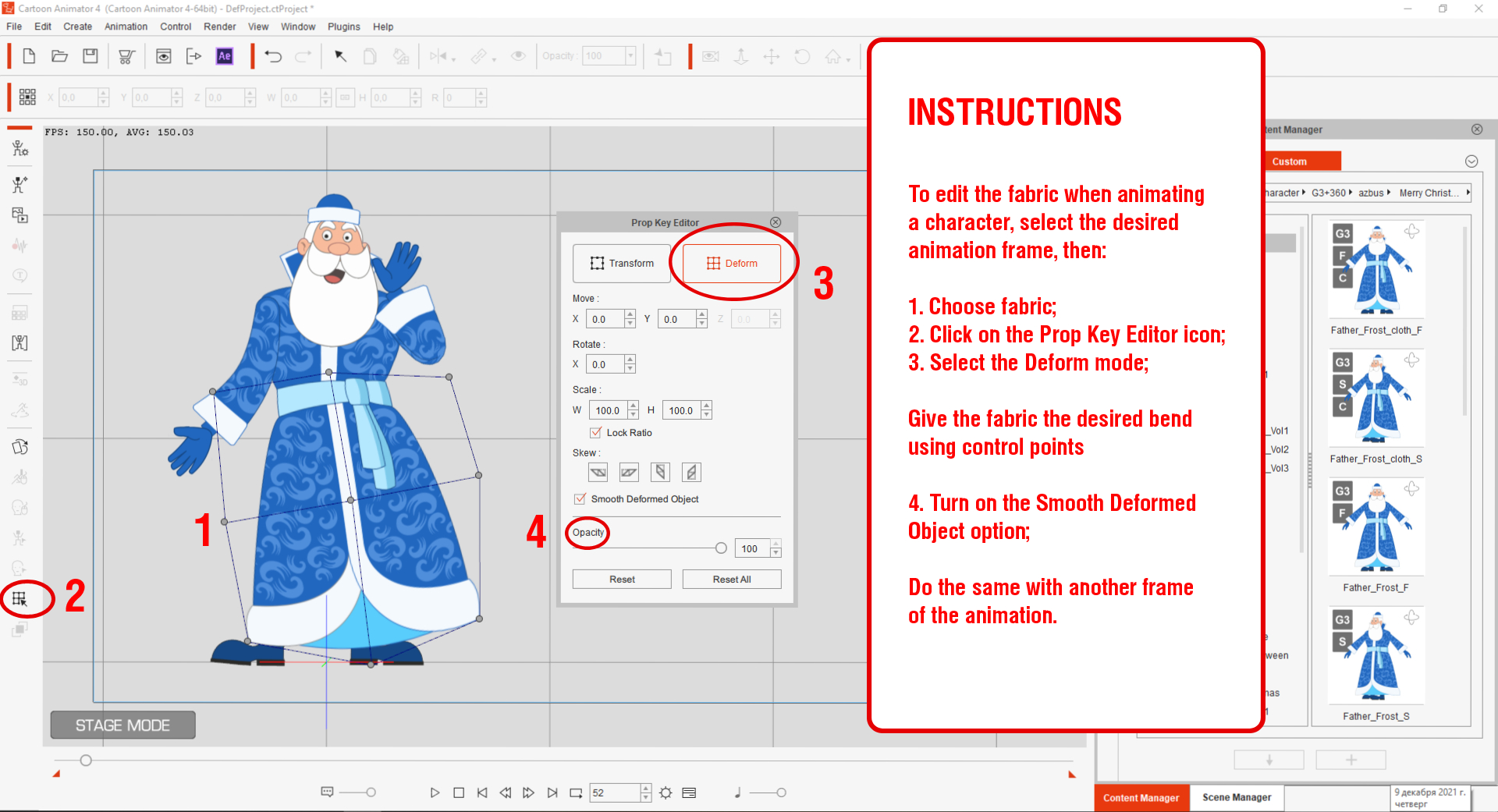
Task: Click the Undo arrow icon
Action: click(x=273, y=56)
